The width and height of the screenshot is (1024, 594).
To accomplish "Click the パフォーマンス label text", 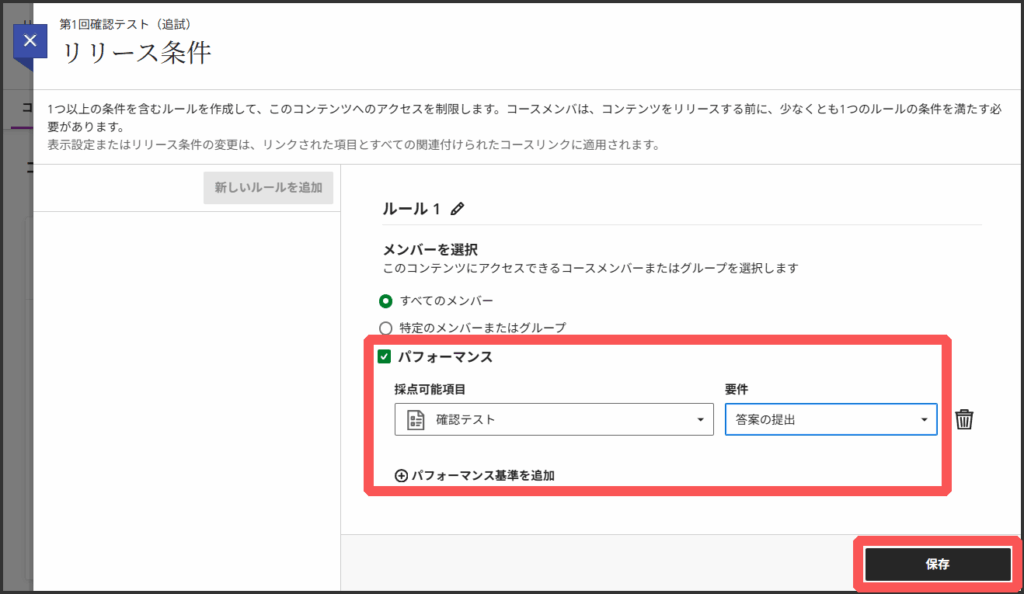I will (445, 357).
